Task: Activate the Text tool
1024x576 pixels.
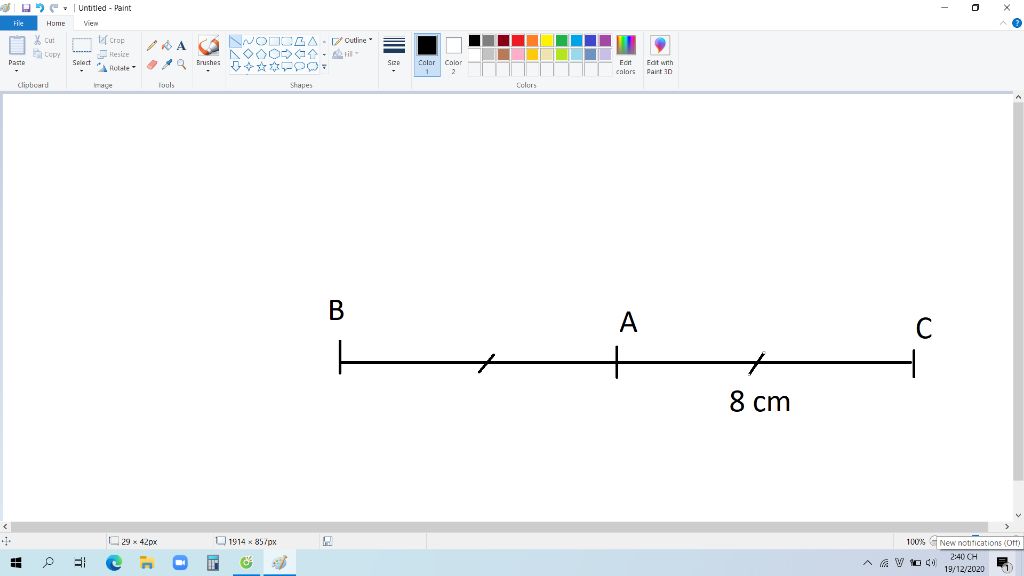Action: click(x=181, y=45)
